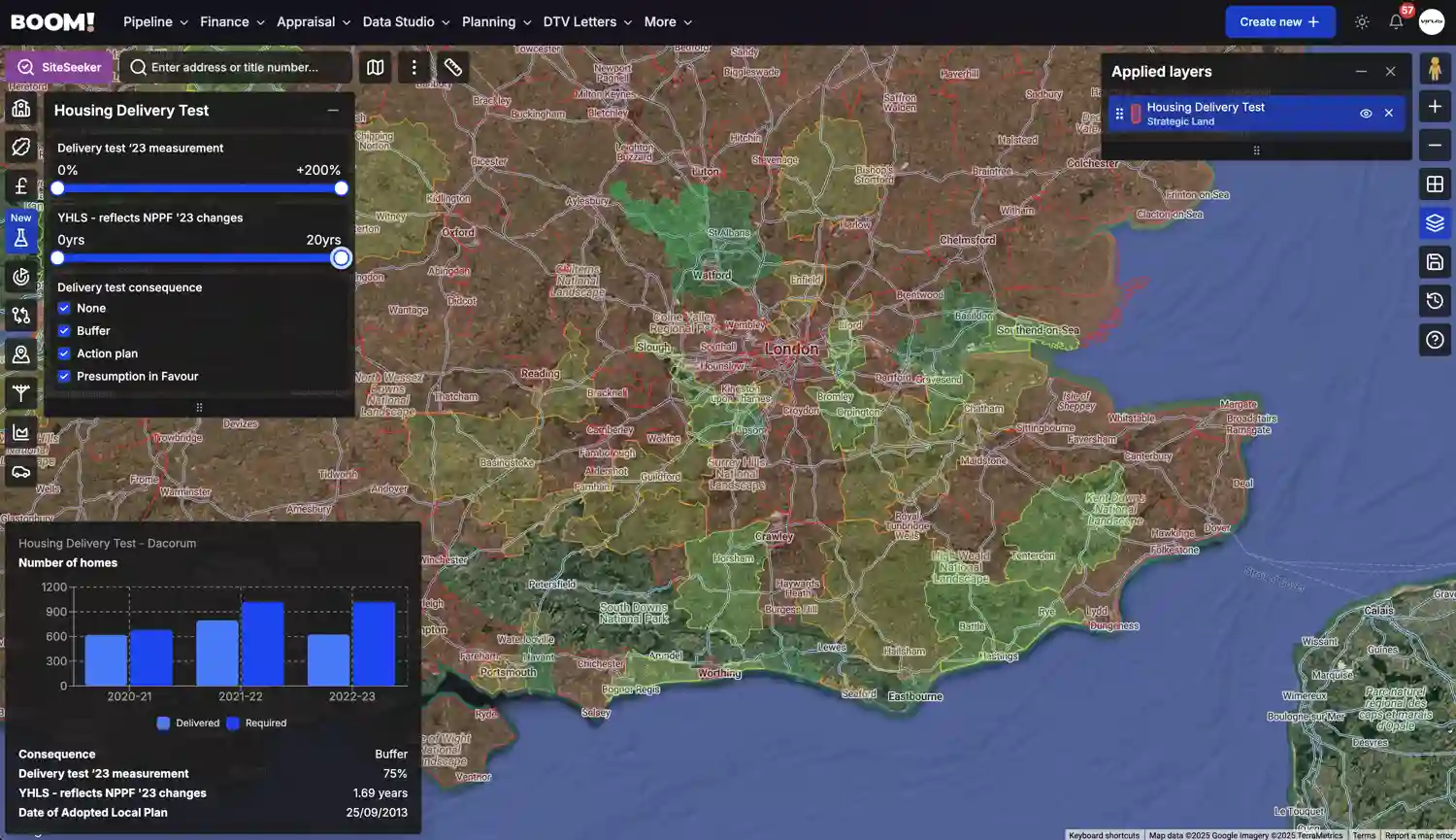Toggle the applied layers stack button
The height and width of the screenshot is (840, 1456).
1435,223
